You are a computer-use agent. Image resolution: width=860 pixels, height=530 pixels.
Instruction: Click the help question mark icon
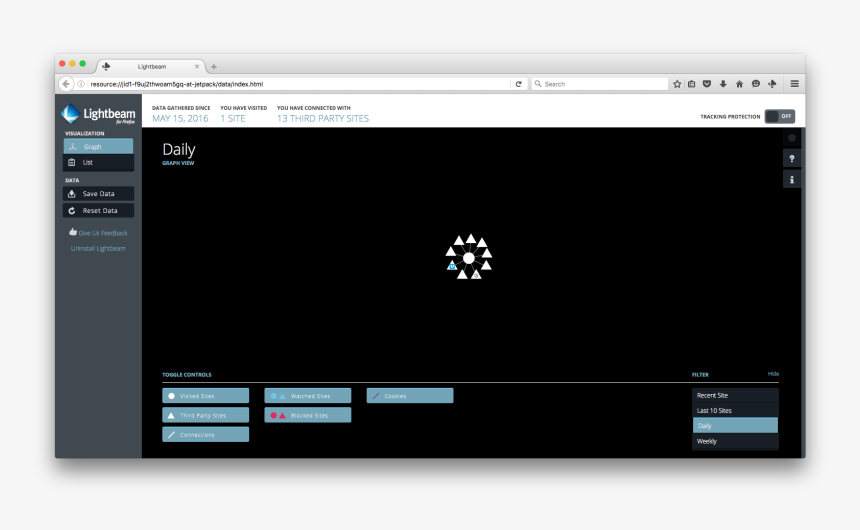tap(792, 159)
